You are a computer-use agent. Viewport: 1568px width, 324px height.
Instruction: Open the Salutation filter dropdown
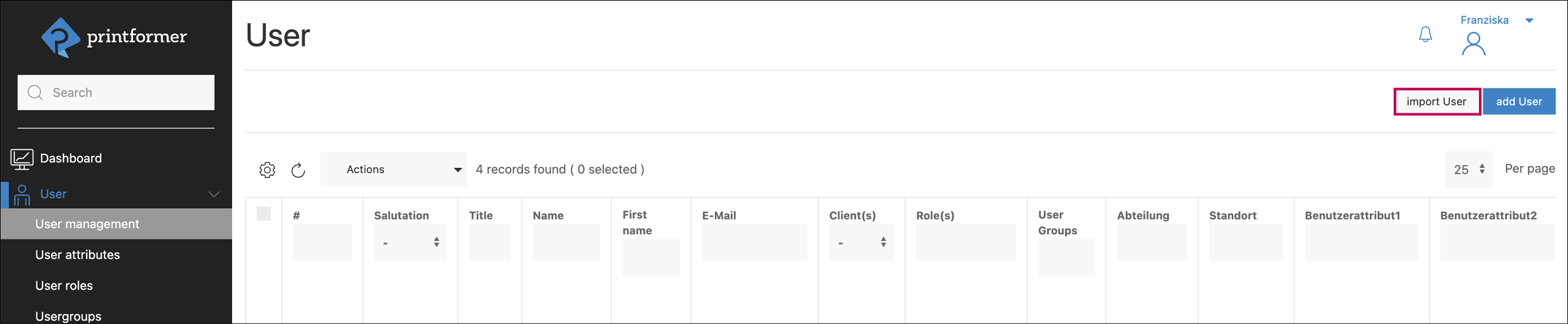click(x=410, y=243)
